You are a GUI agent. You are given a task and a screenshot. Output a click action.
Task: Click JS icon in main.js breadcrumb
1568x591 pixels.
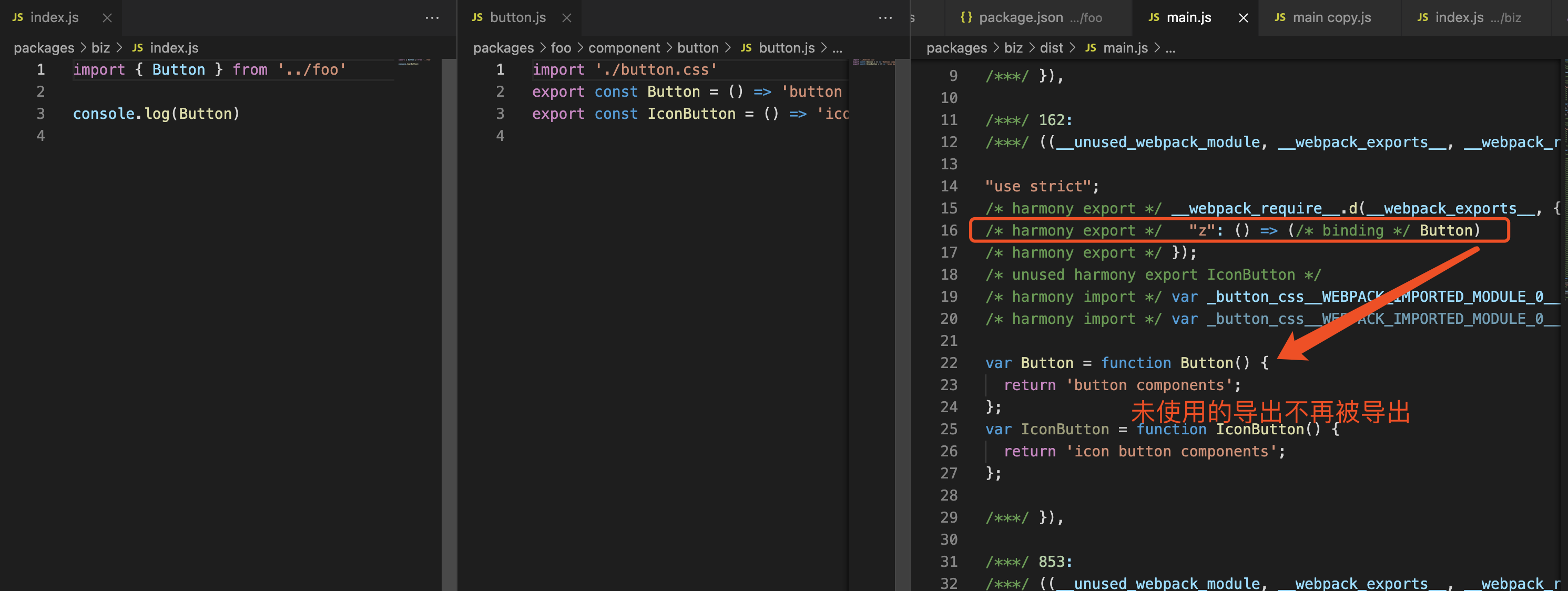point(1091,47)
